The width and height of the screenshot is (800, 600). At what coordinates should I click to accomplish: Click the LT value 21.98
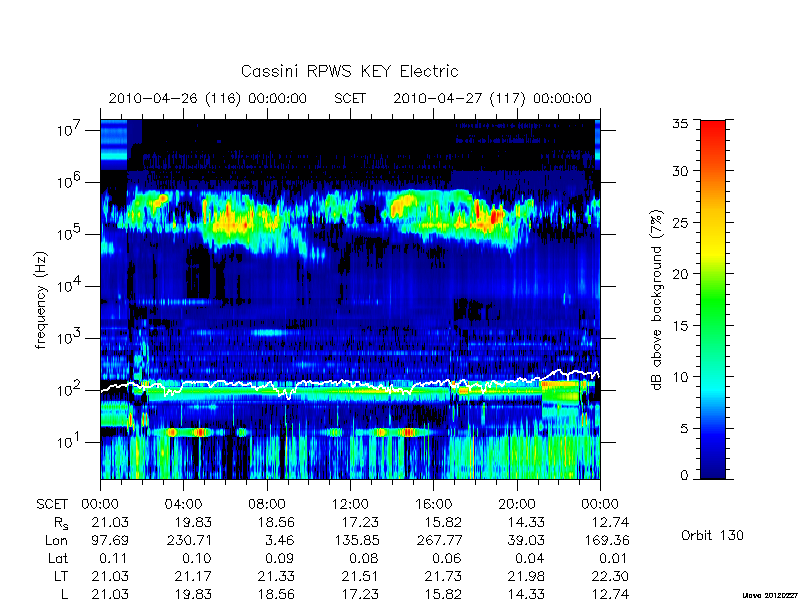click(526, 577)
